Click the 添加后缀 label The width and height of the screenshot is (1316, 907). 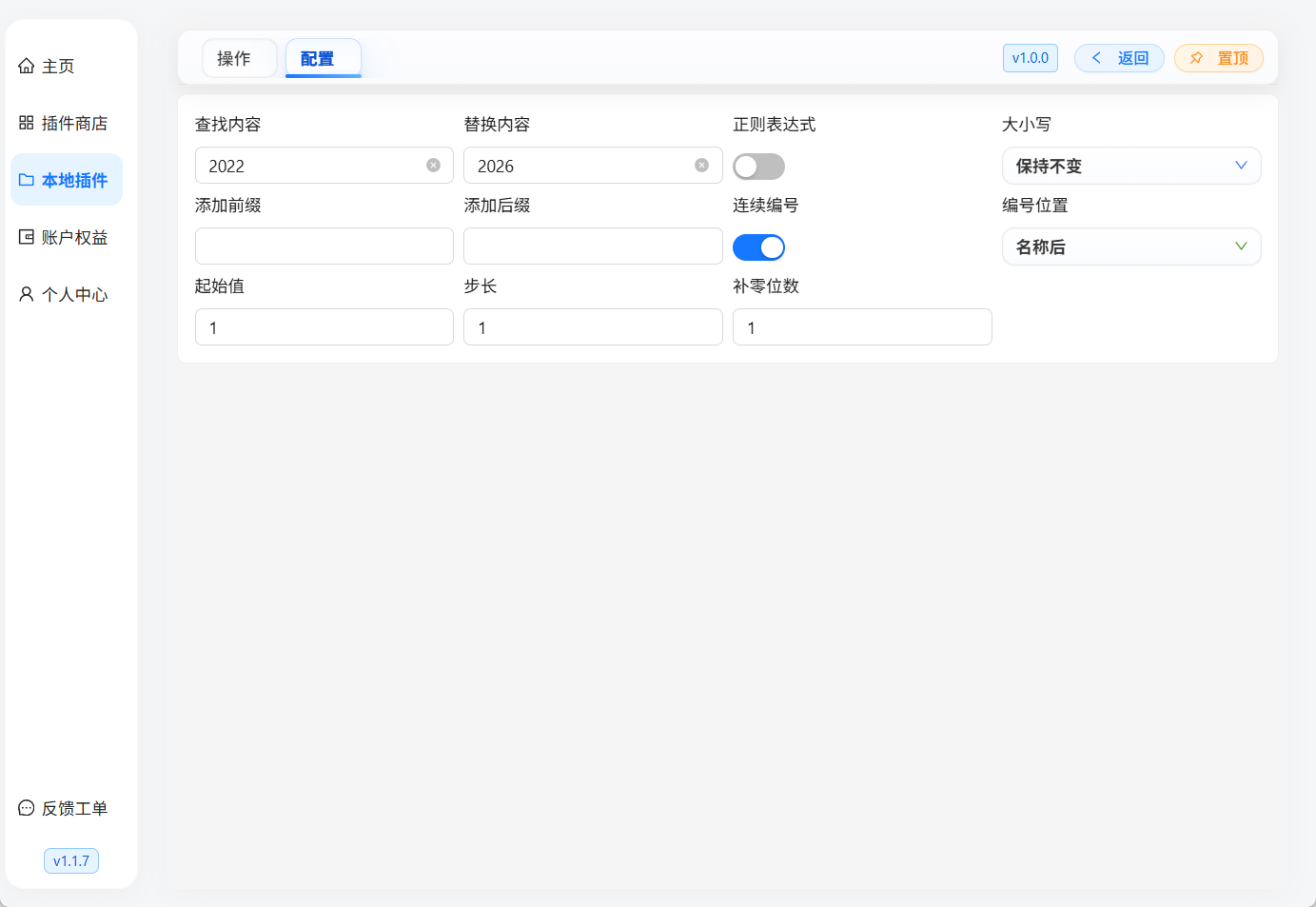click(497, 206)
